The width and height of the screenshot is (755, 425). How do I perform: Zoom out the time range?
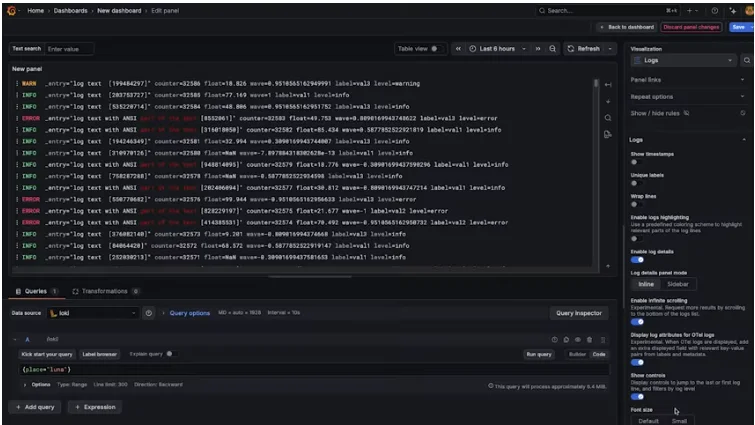pos(553,48)
